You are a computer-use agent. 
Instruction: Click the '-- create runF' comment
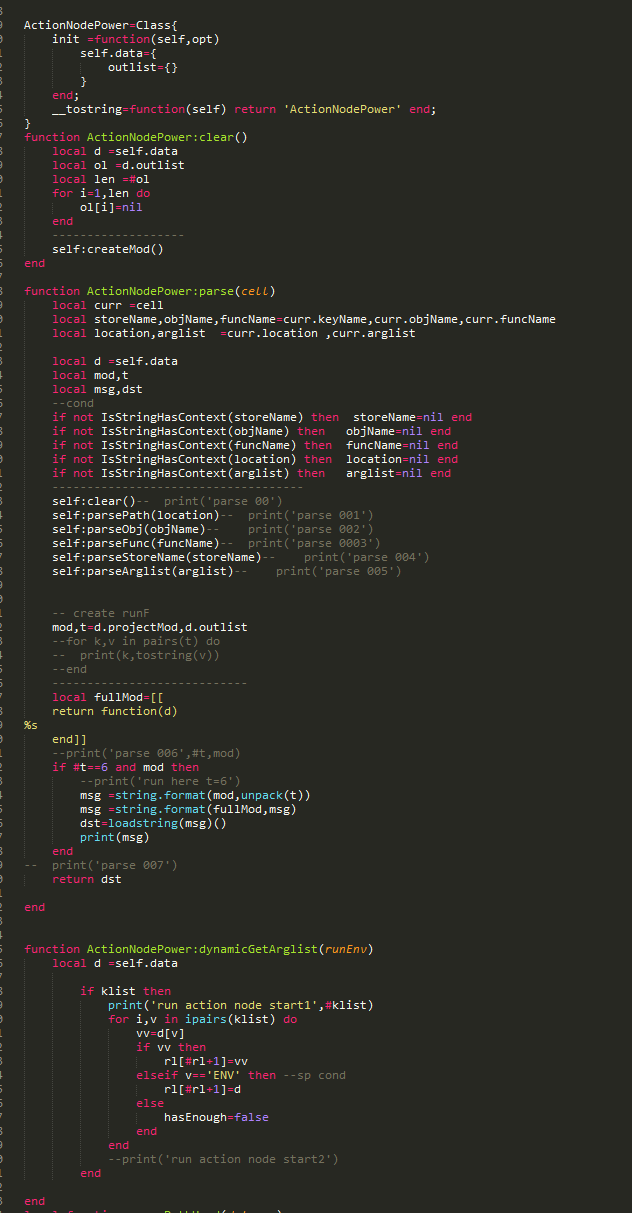point(100,612)
